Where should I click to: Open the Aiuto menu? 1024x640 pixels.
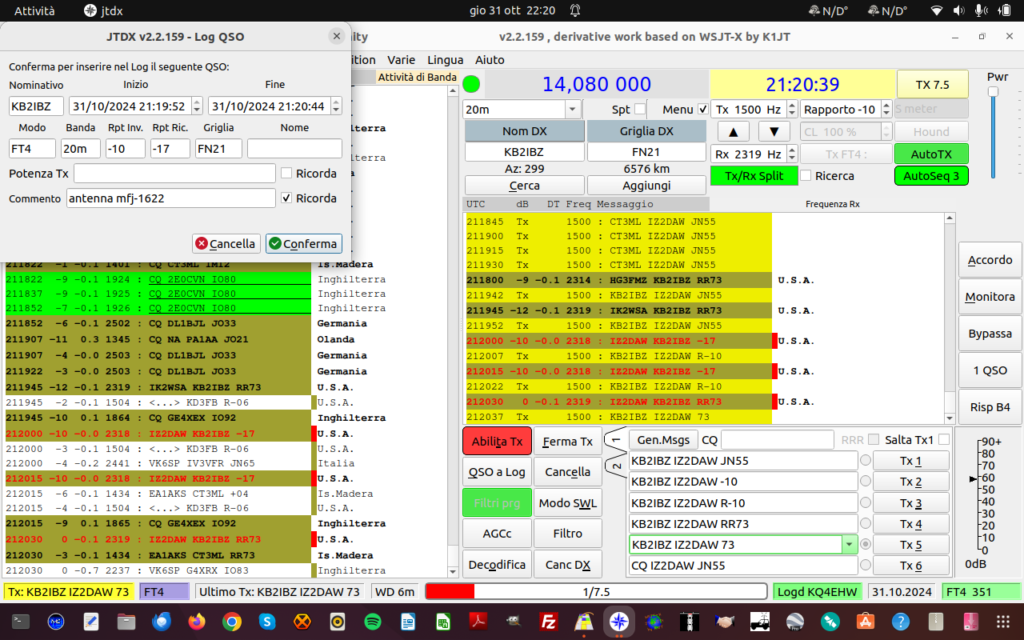[490, 59]
